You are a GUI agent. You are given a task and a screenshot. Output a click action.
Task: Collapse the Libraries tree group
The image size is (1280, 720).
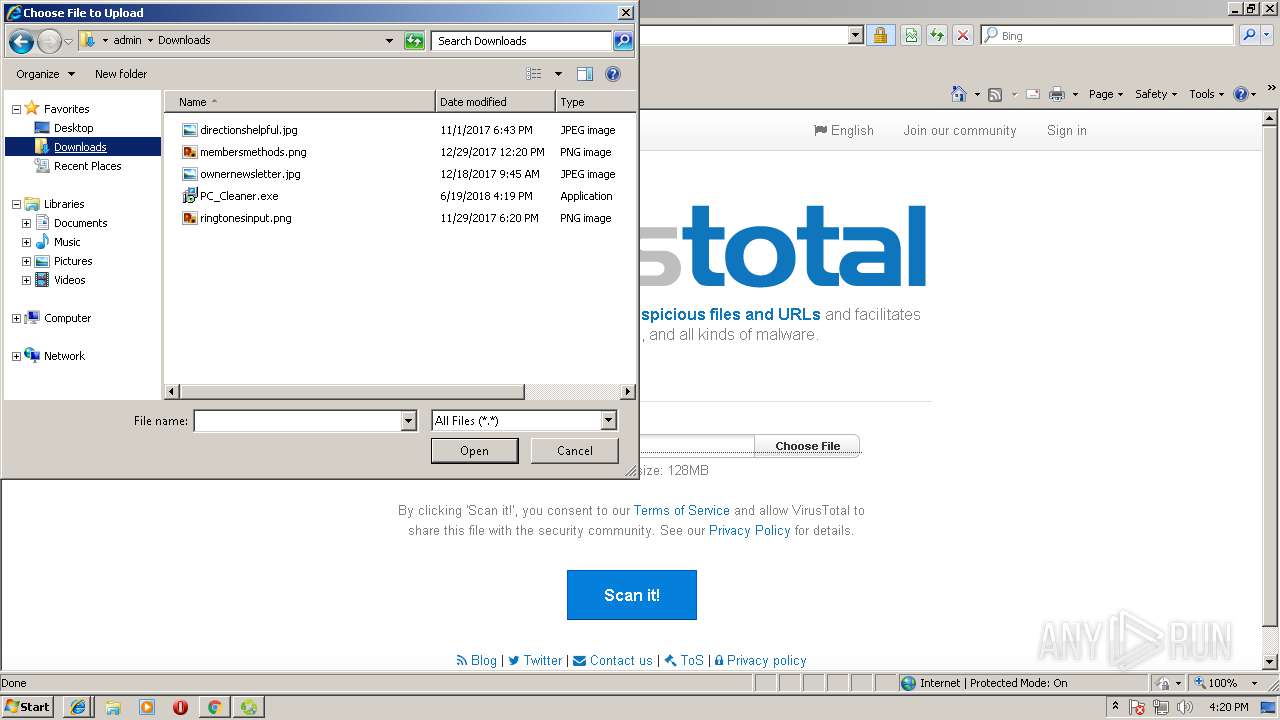16,204
